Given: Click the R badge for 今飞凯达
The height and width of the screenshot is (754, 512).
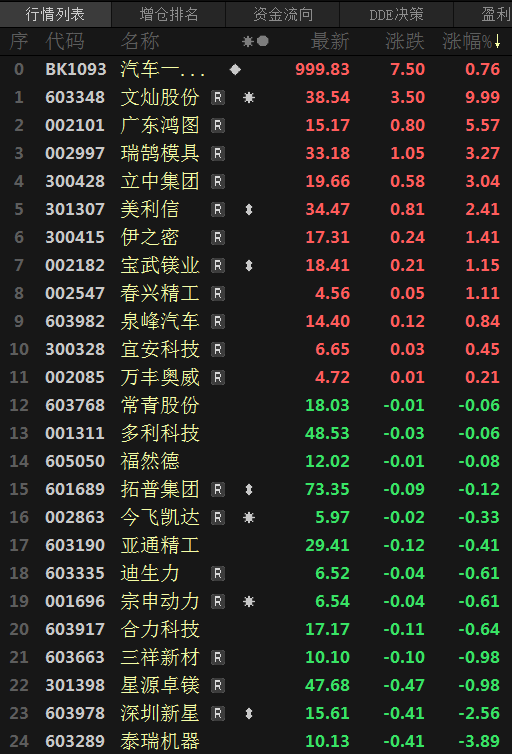Looking at the screenshot, I should click(x=218, y=517).
